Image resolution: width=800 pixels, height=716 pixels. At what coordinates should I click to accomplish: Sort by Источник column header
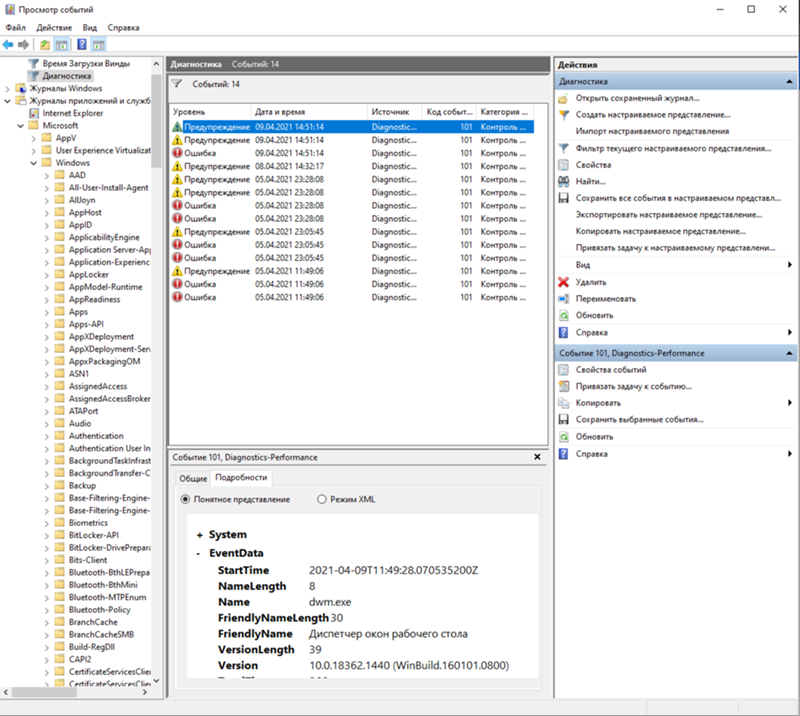(394, 112)
